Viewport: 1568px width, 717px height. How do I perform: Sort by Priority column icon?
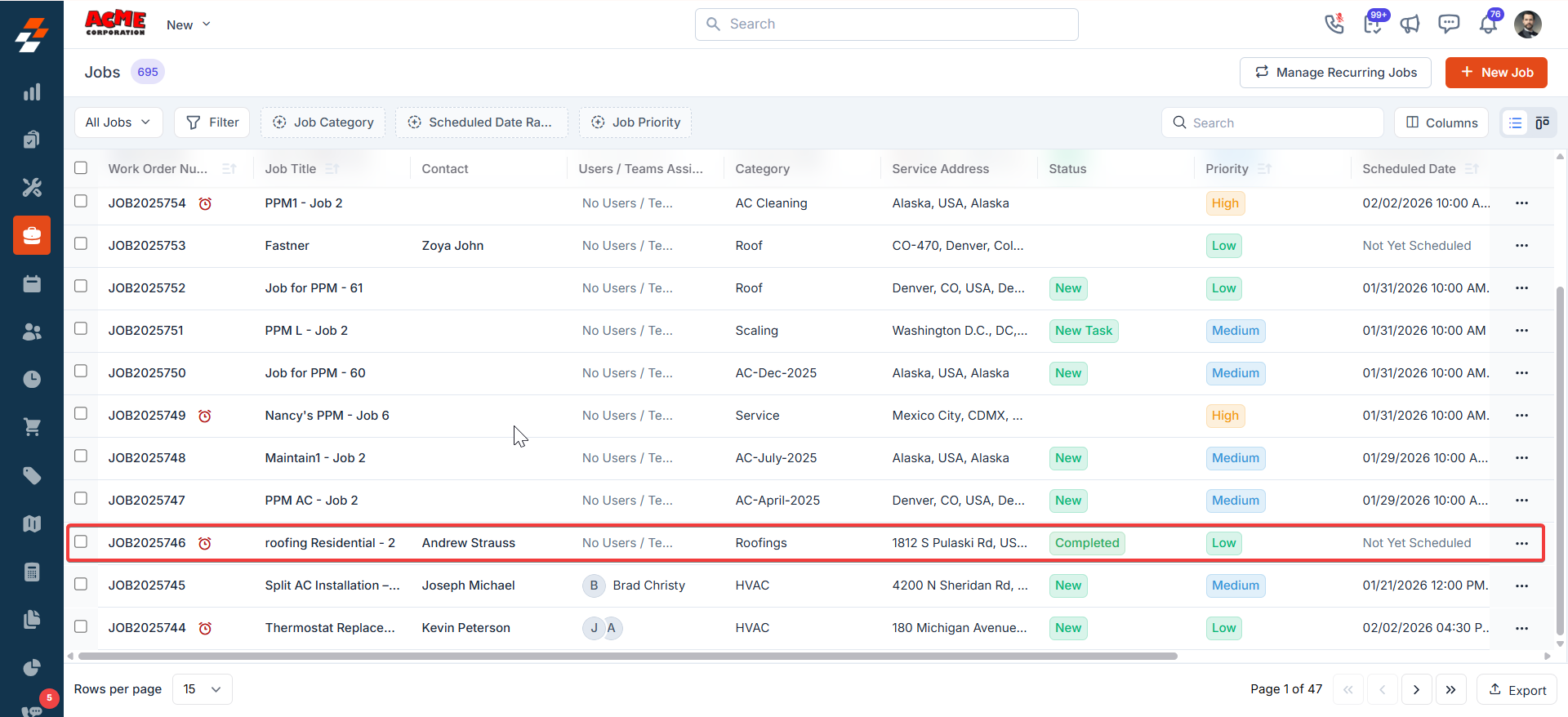pyautogui.click(x=1264, y=169)
